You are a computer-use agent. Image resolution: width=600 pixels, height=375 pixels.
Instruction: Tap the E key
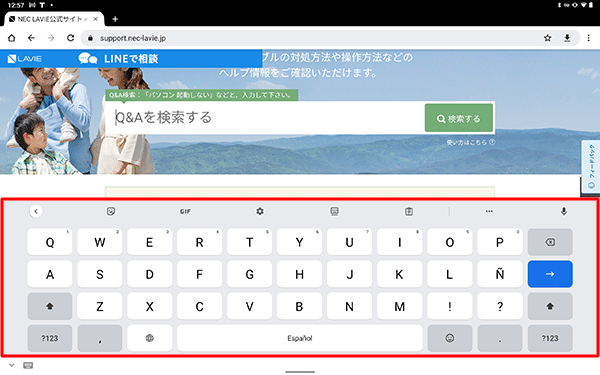tap(150, 242)
